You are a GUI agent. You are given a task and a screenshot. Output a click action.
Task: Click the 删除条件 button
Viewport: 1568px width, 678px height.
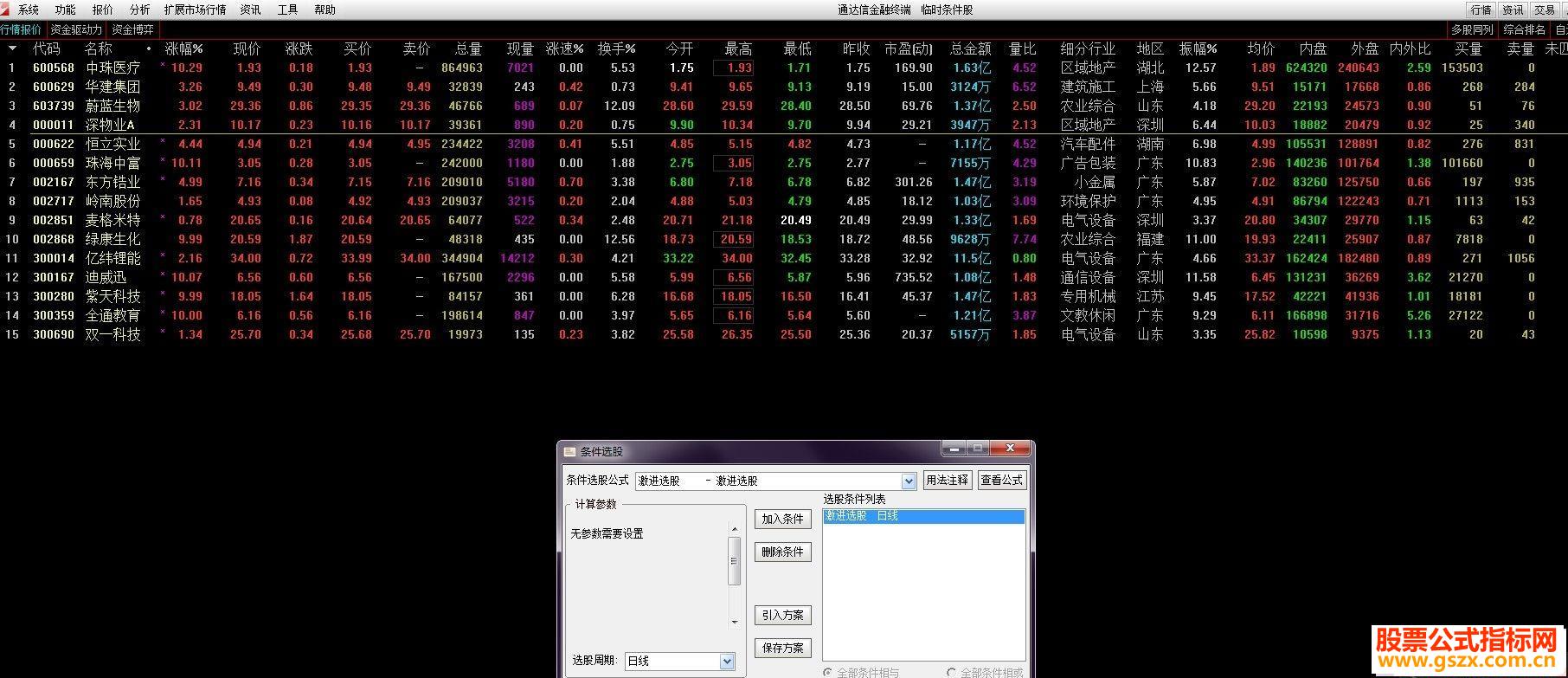point(782,552)
